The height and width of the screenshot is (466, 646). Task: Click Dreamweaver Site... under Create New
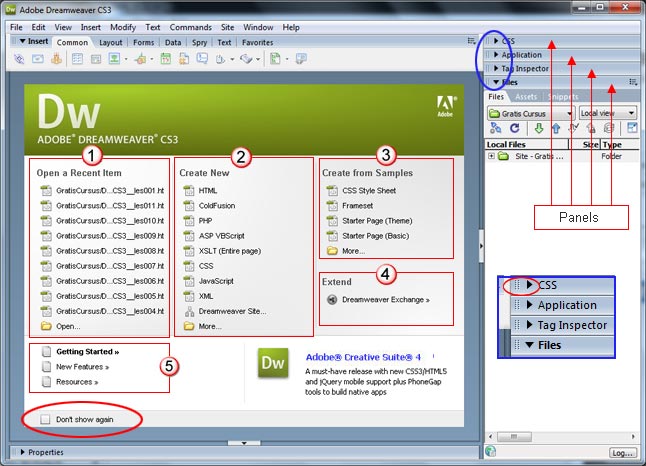(x=225, y=311)
